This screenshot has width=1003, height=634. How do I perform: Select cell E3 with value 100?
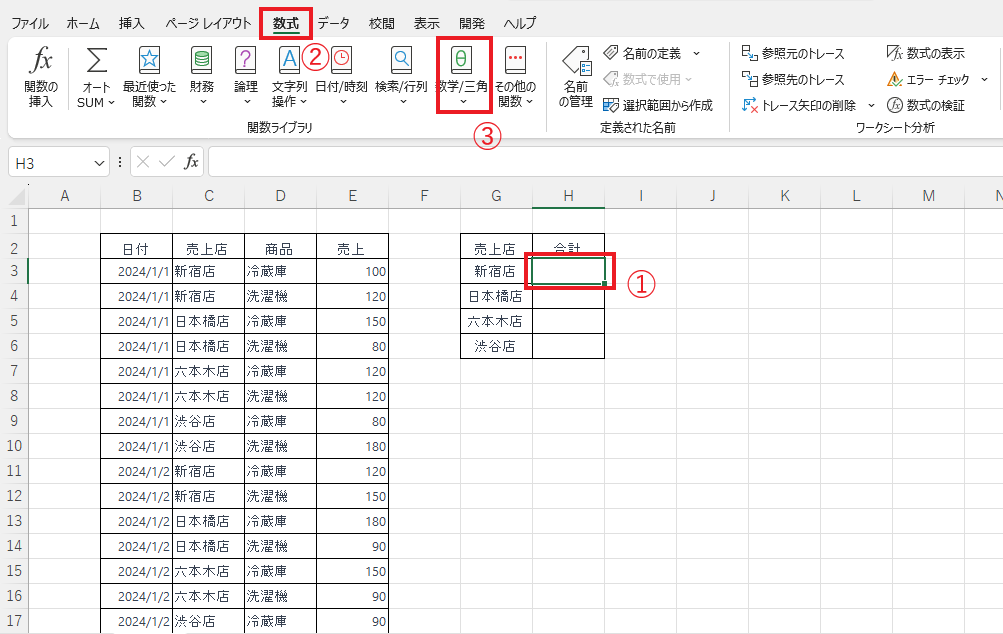[x=352, y=271]
